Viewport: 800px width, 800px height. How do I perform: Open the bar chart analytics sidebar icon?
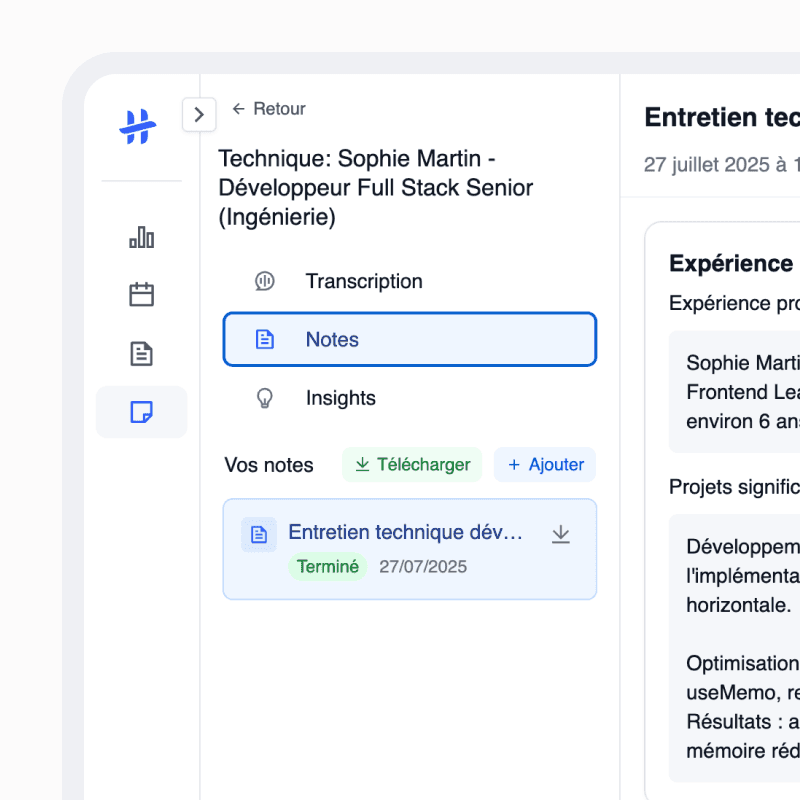[x=141, y=237]
